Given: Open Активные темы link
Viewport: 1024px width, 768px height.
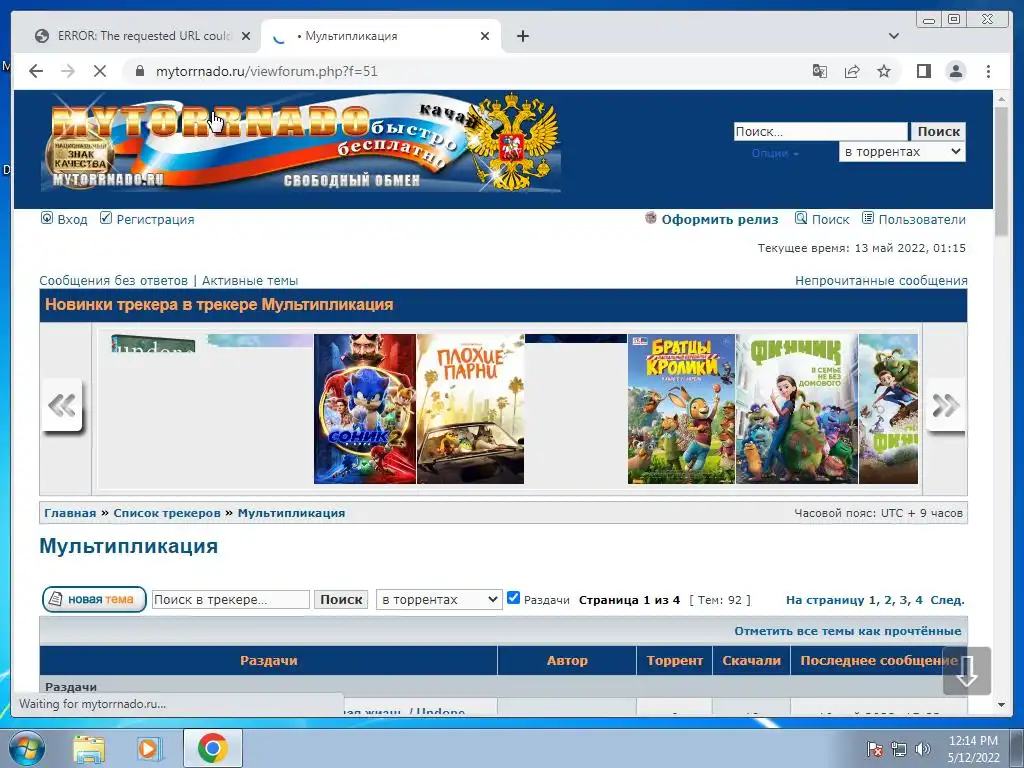Looking at the screenshot, I should pos(249,281).
